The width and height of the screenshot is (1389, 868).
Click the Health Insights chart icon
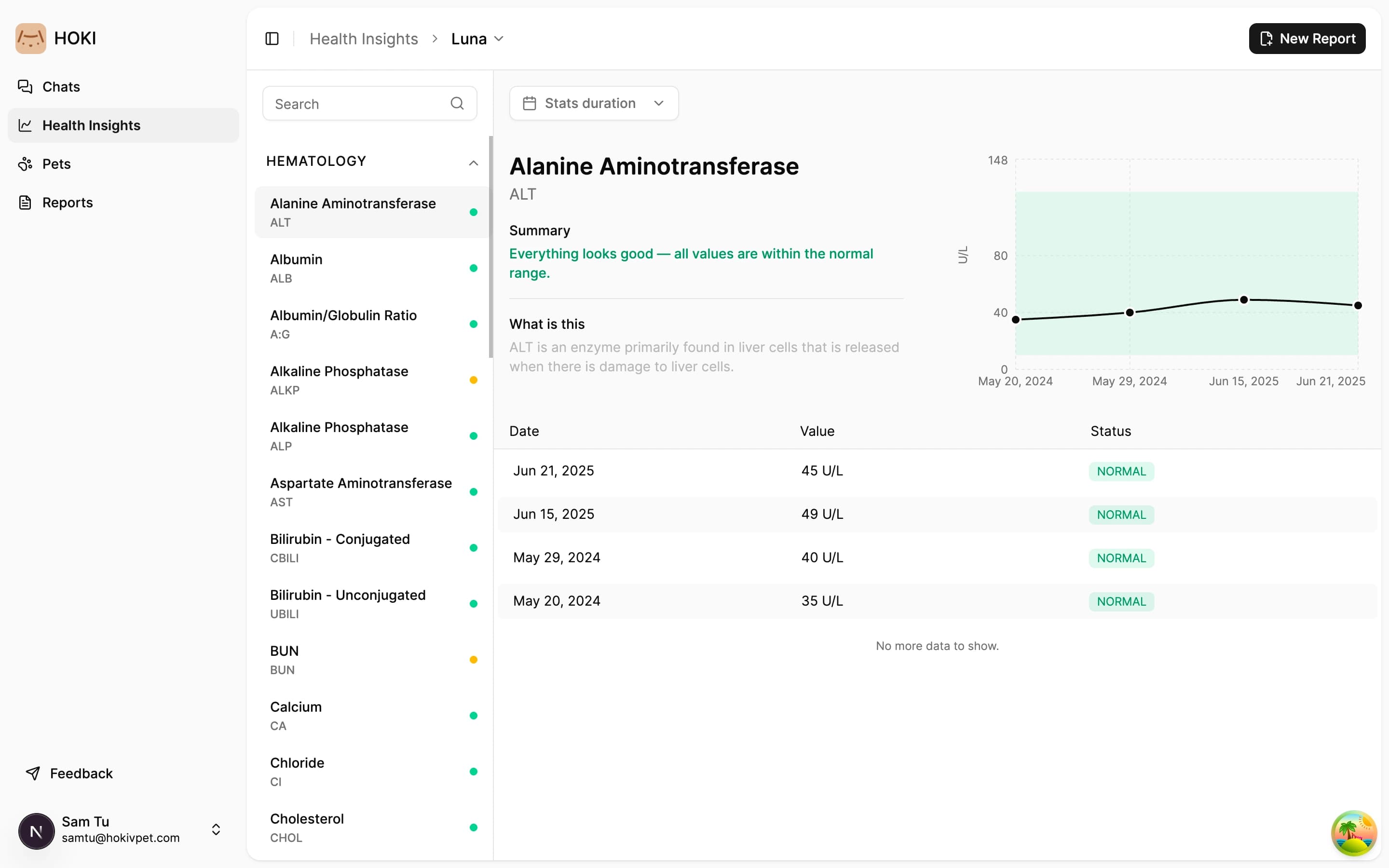[x=25, y=125]
